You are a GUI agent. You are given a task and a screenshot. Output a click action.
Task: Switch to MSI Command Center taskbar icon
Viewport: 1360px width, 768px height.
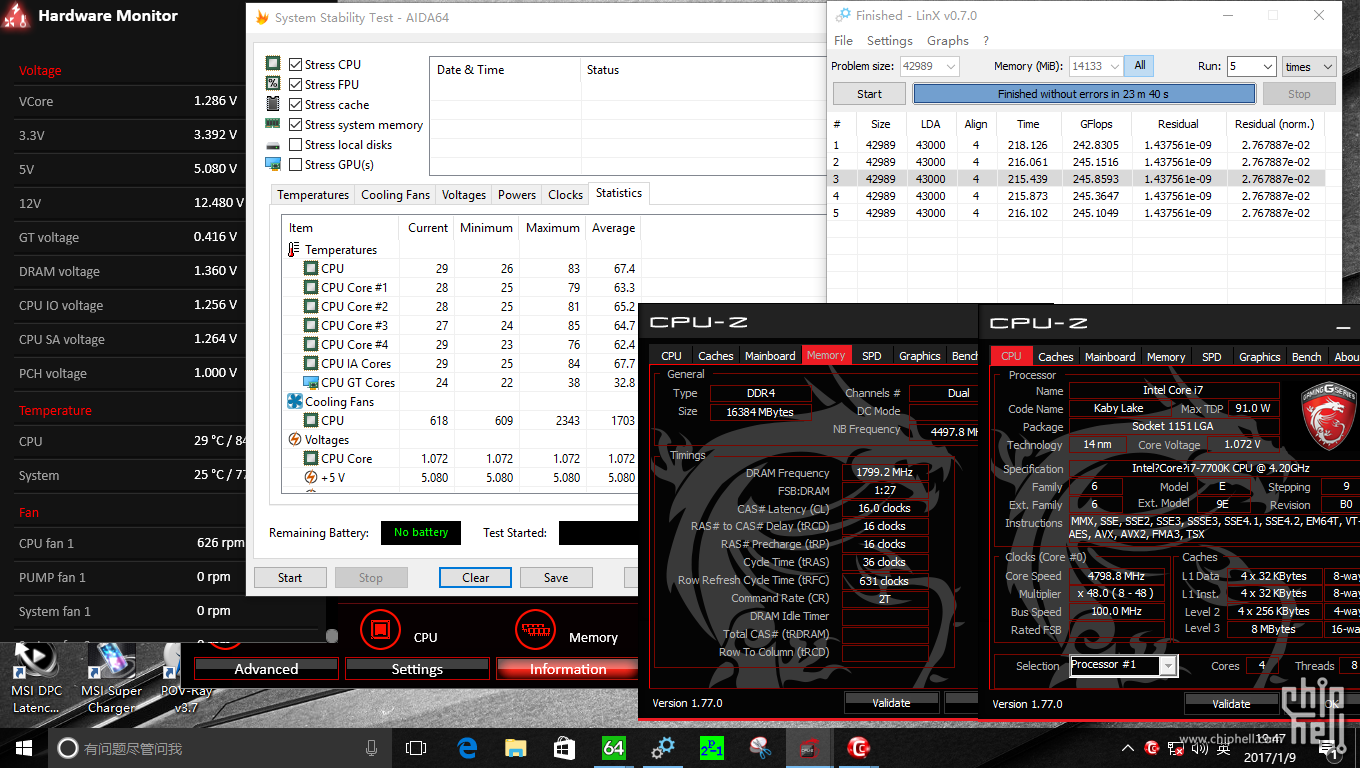[x=858, y=747]
